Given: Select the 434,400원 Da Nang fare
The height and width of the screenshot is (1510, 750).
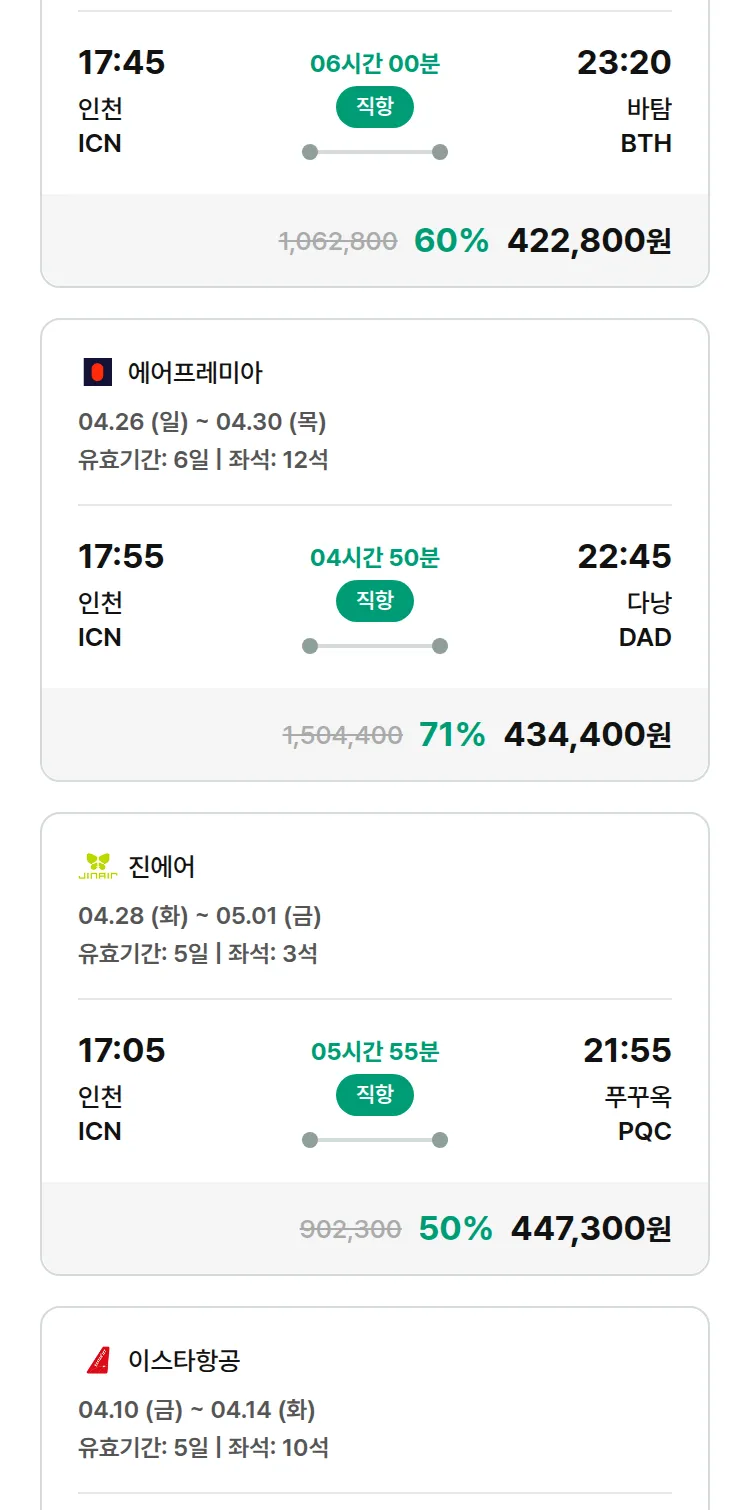Looking at the screenshot, I should click(587, 735).
